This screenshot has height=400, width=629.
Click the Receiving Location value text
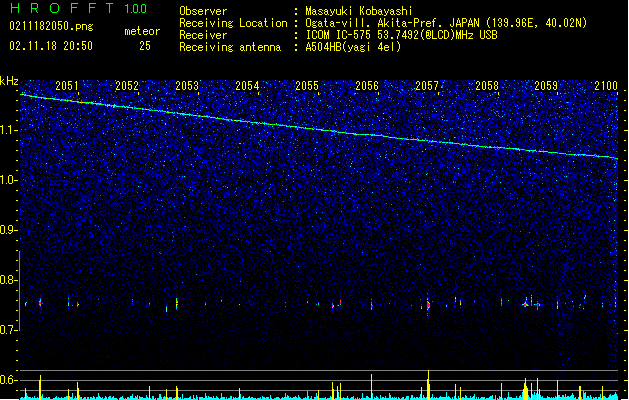point(446,23)
